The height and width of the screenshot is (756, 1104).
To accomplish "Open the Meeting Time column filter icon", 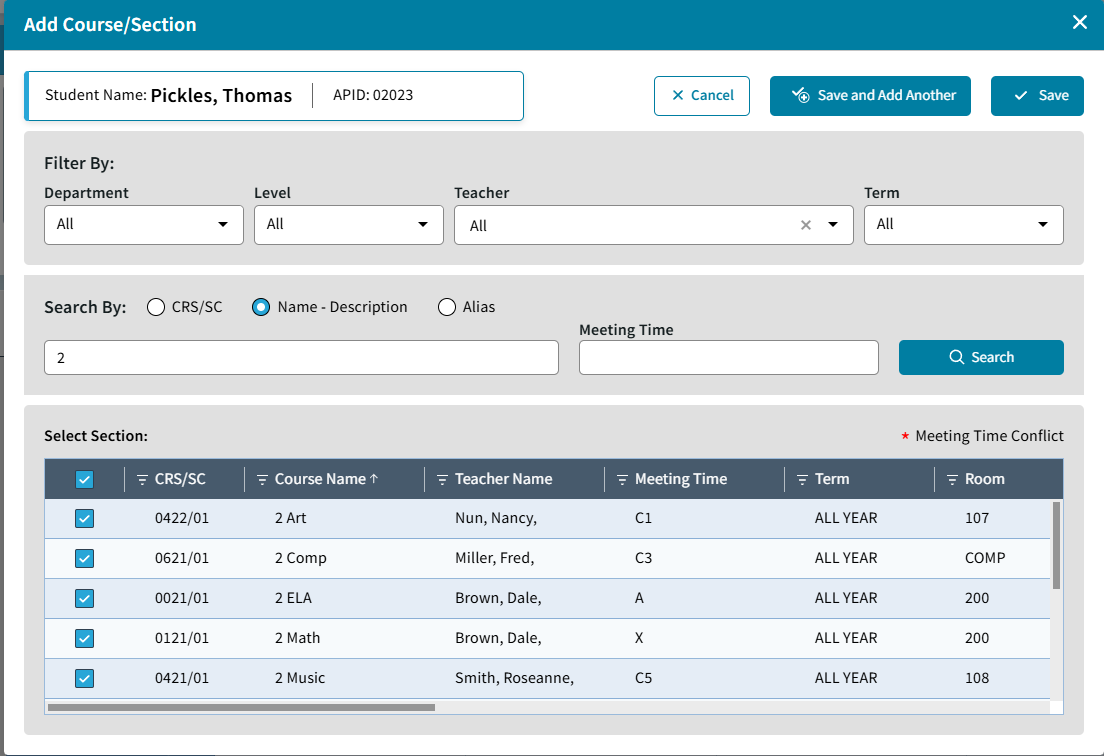I will point(622,479).
